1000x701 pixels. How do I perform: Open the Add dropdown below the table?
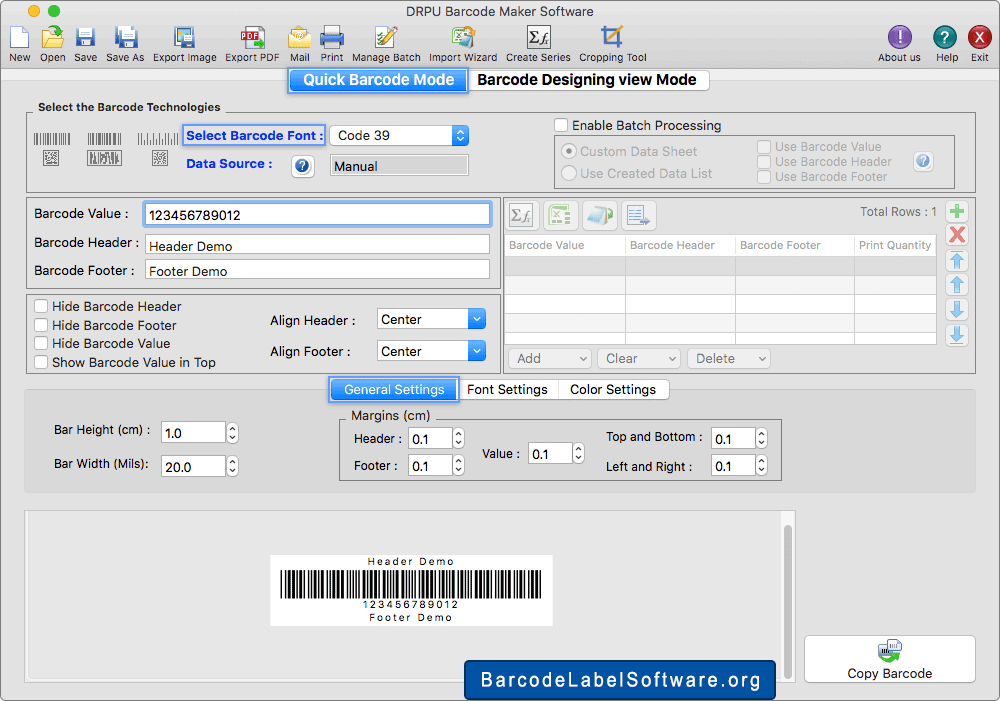pos(550,358)
